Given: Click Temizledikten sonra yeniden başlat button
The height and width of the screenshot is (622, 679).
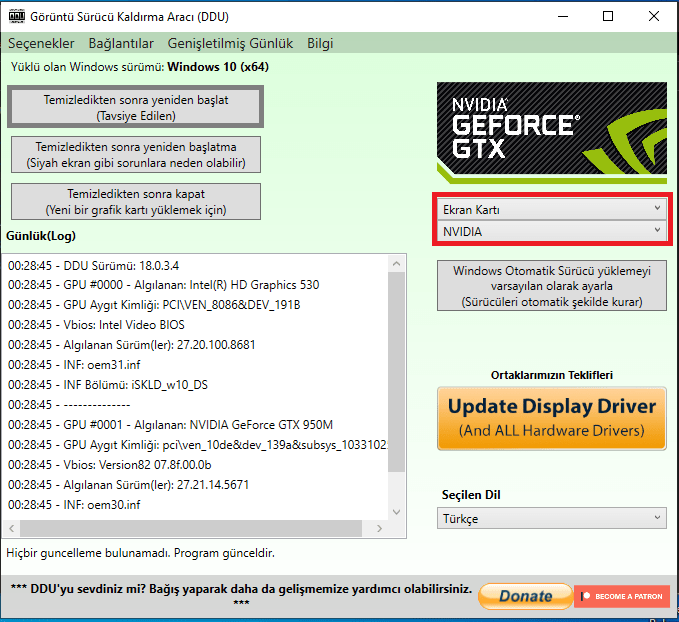Looking at the screenshot, I should (136, 107).
